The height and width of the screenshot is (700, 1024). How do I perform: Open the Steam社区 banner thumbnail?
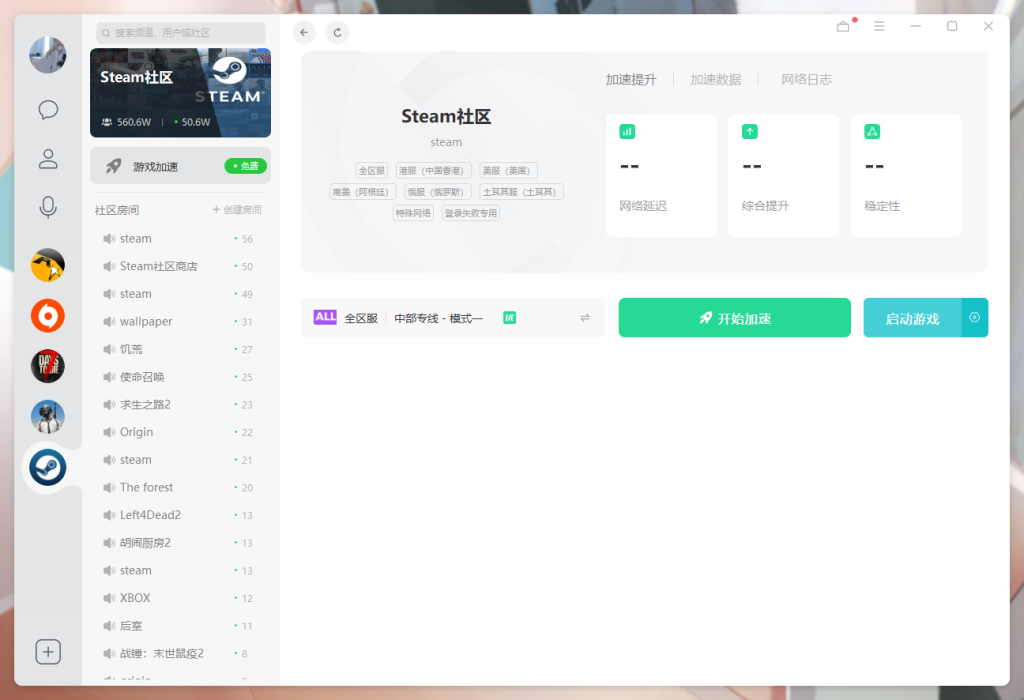tap(180, 93)
